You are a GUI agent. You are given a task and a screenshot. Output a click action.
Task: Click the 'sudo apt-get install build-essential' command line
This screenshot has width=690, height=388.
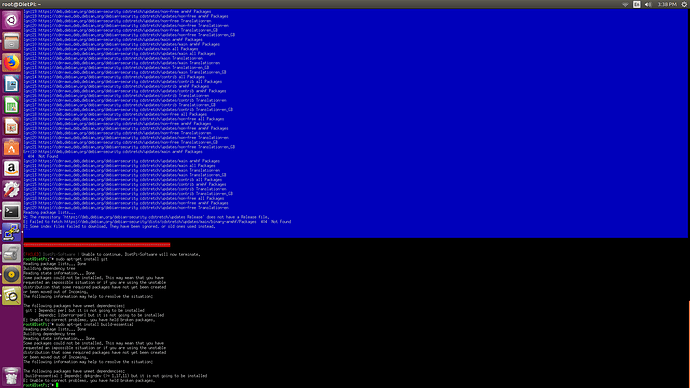coord(78,324)
